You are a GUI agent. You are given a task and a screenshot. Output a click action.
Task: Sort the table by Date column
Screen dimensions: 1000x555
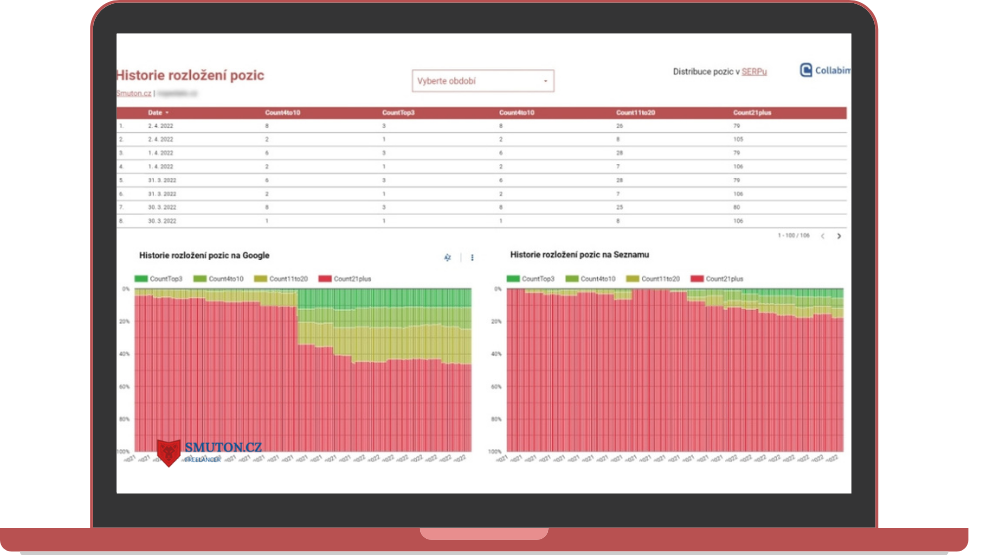(x=158, y=113)
